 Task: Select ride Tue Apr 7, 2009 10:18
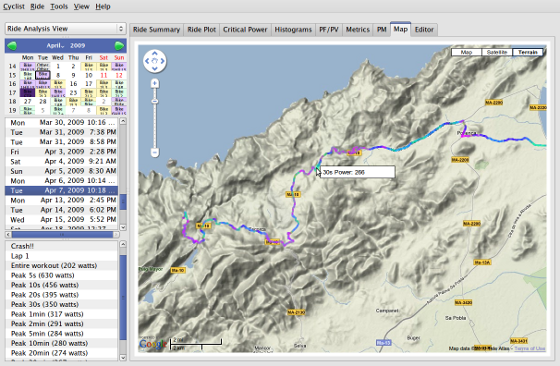(61, 190)
